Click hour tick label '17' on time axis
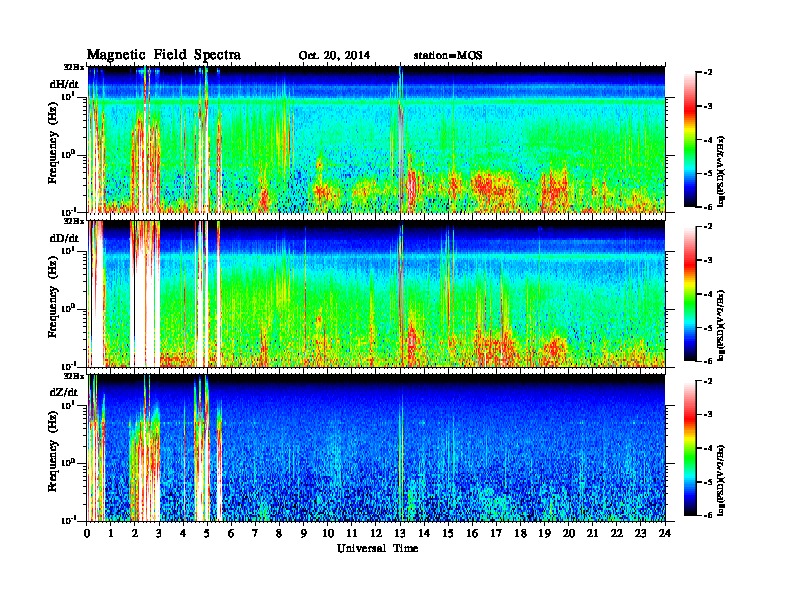This screenshot has width=792, height=612. (497, 534)
